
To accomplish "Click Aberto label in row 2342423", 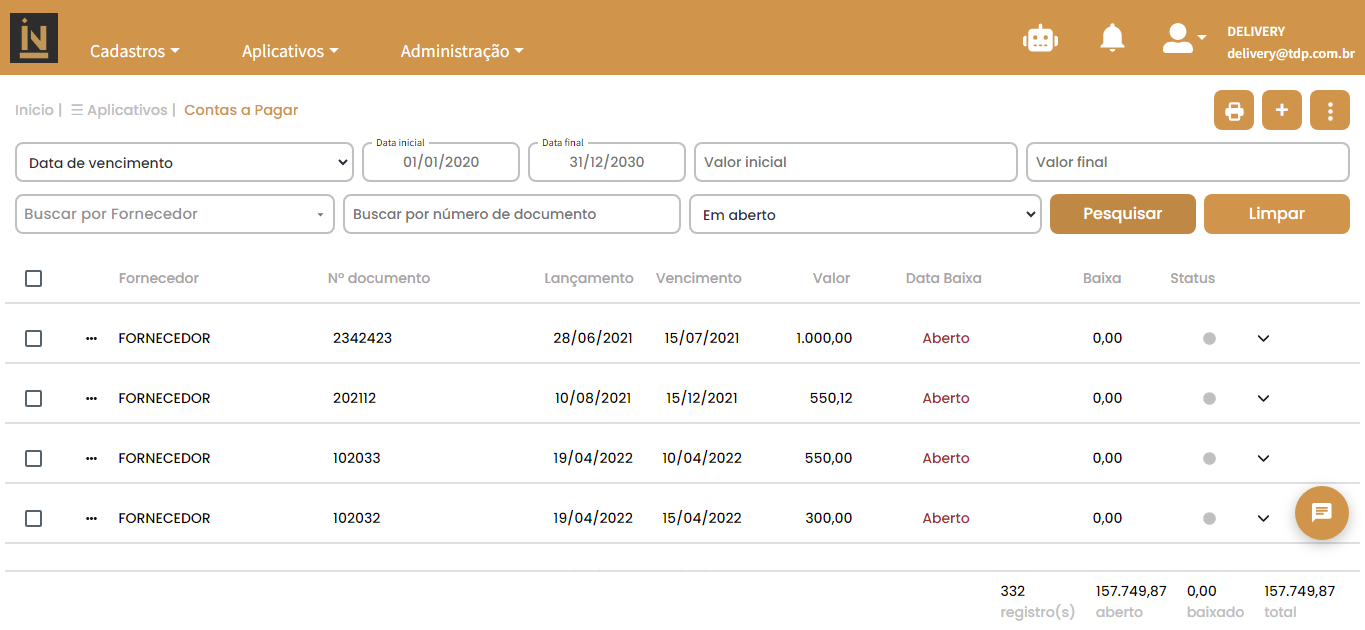I will tap(946, 339).
